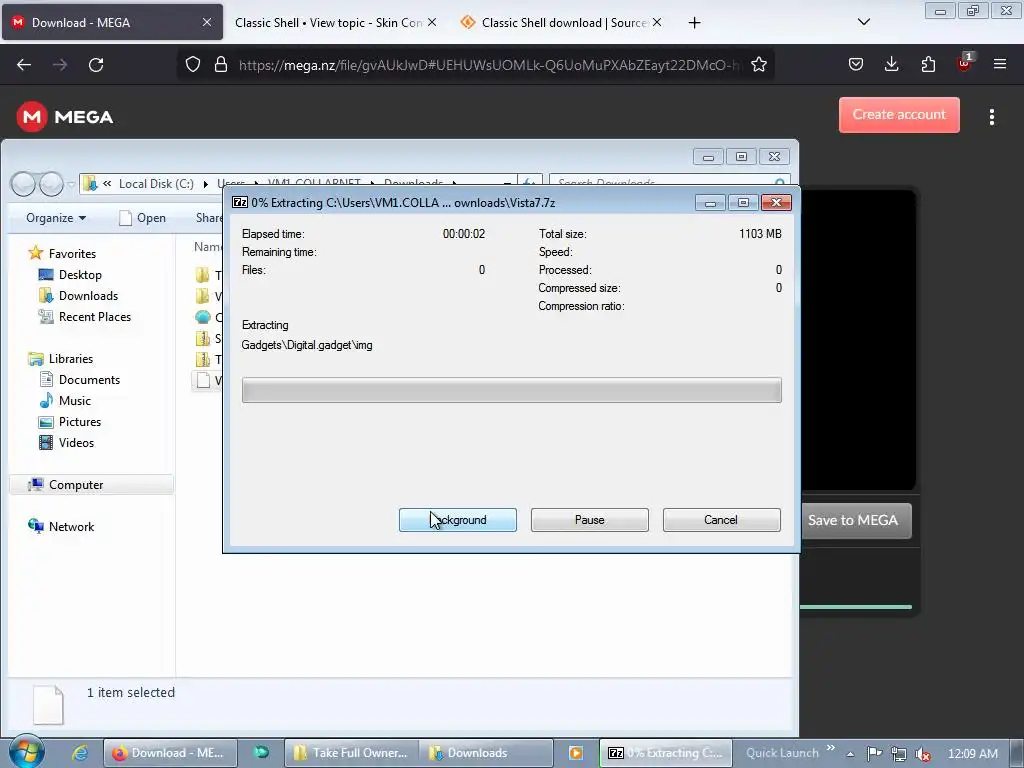Go forward in Firefox

[x=60, y=65]
